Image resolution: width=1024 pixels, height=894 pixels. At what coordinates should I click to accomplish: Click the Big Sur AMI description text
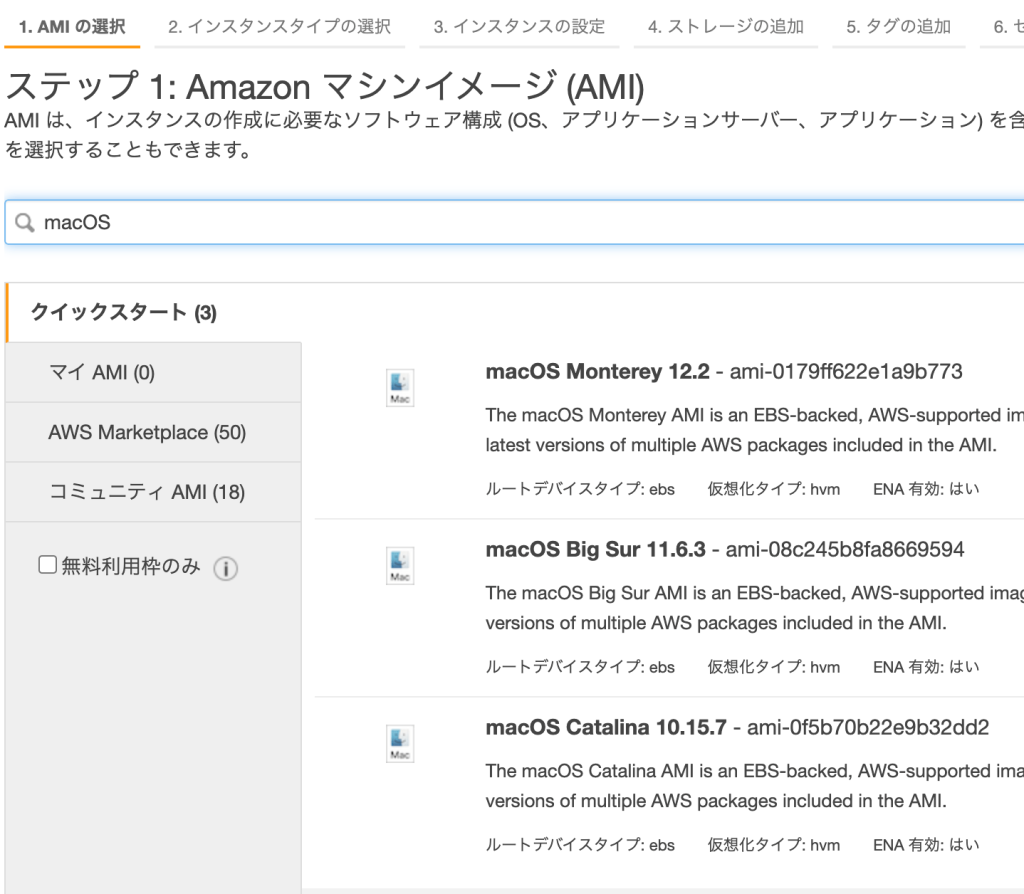pyautogui.click(x=754, y=608)
